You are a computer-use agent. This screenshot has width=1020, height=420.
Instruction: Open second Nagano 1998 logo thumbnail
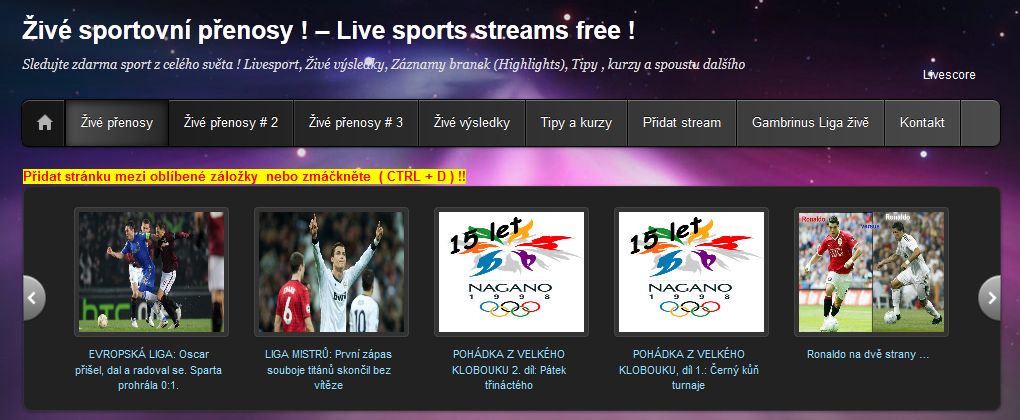(691, 272)
